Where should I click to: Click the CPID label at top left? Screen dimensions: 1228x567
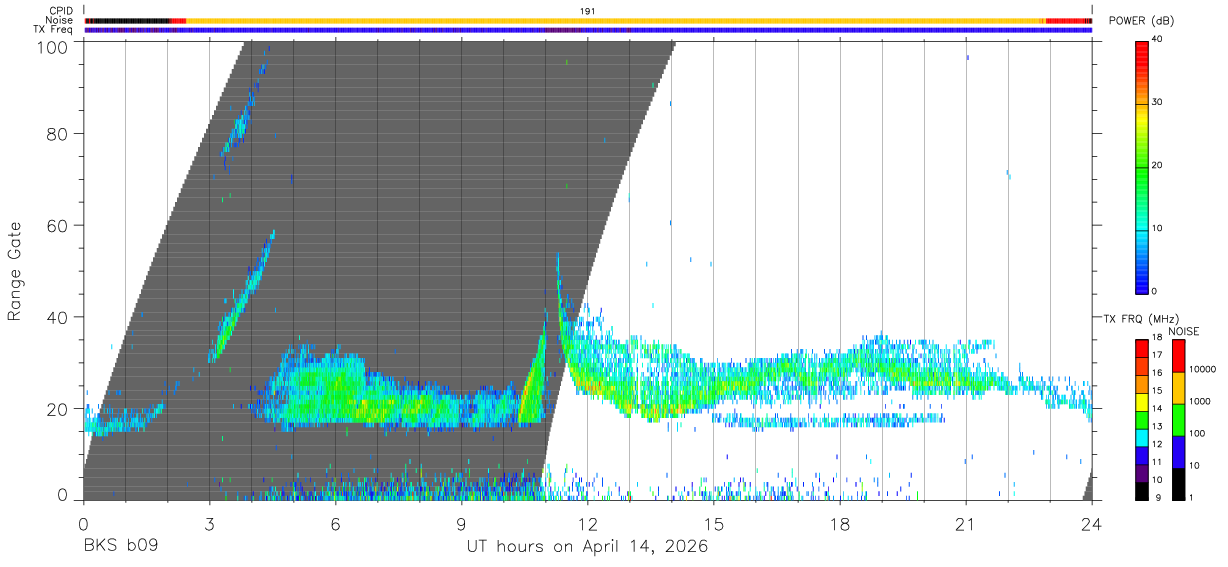click(x=60, y=11)
